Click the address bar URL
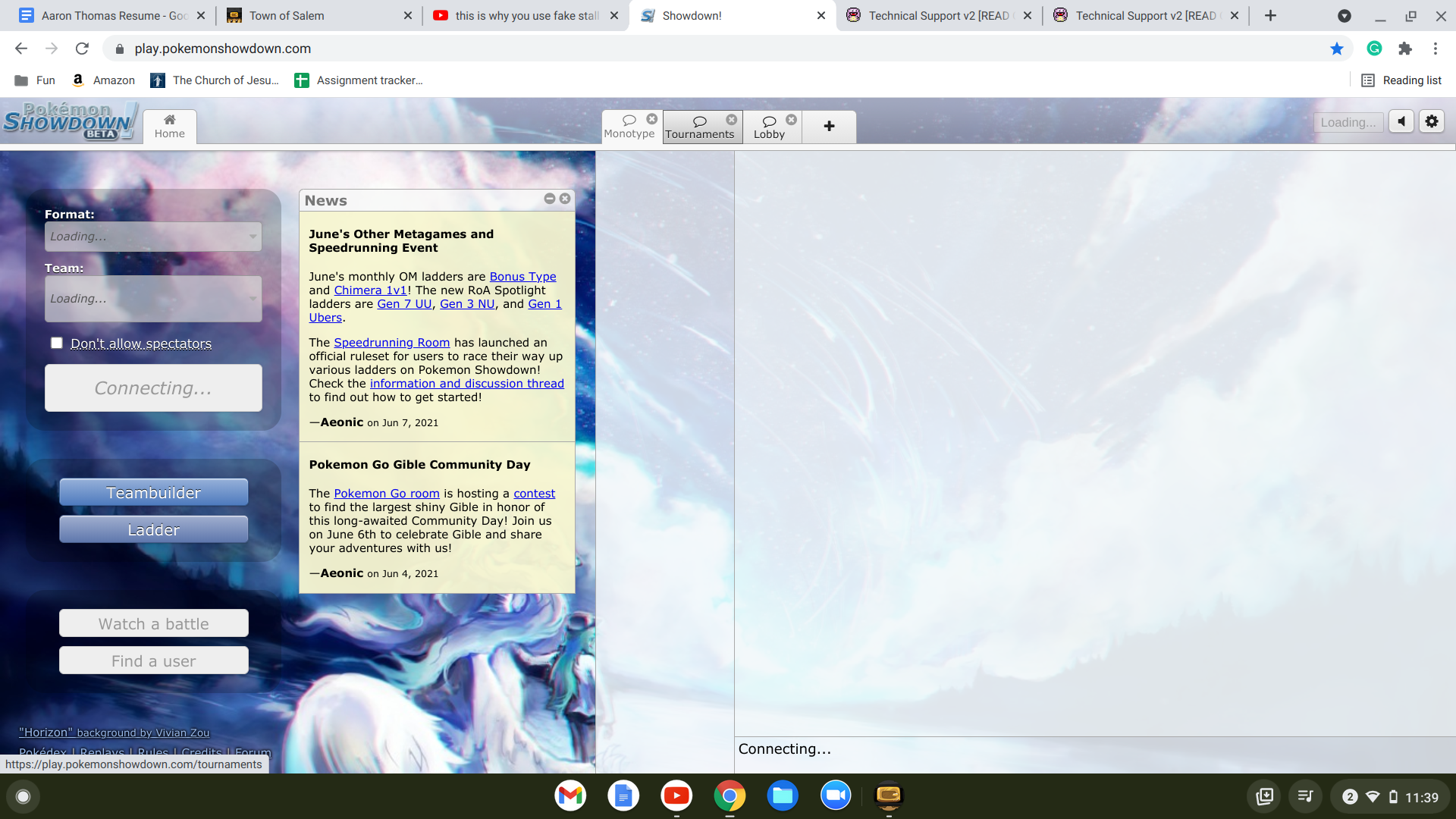 (222, 49)
